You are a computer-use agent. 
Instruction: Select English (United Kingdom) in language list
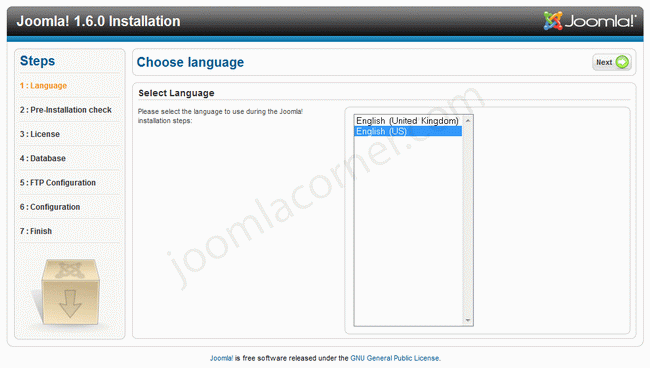point(407,121)
